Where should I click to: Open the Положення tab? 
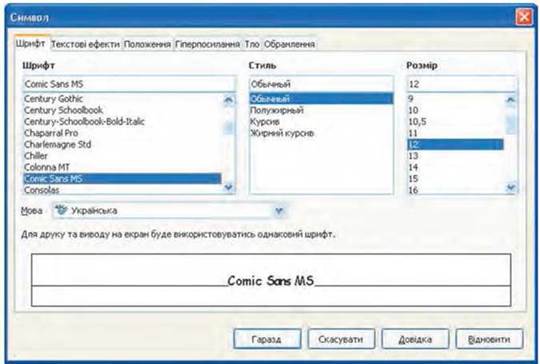click(147, 44)
